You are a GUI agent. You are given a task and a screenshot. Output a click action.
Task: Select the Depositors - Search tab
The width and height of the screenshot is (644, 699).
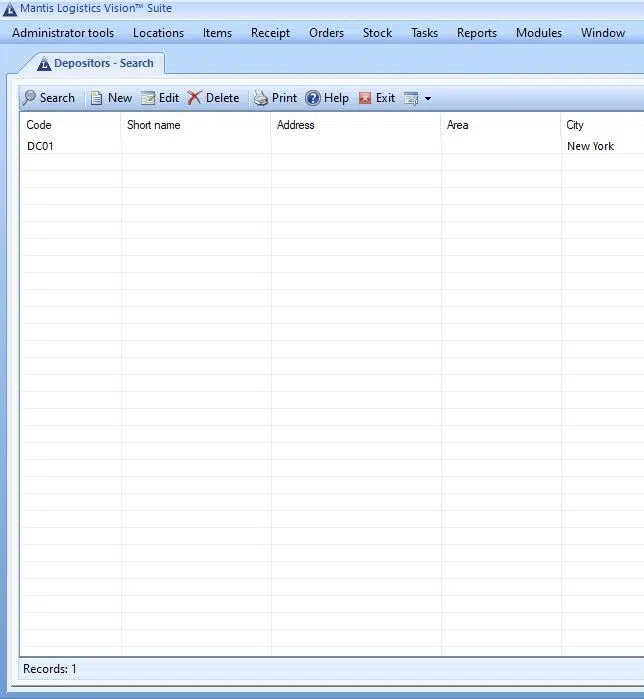pos(103,64)
